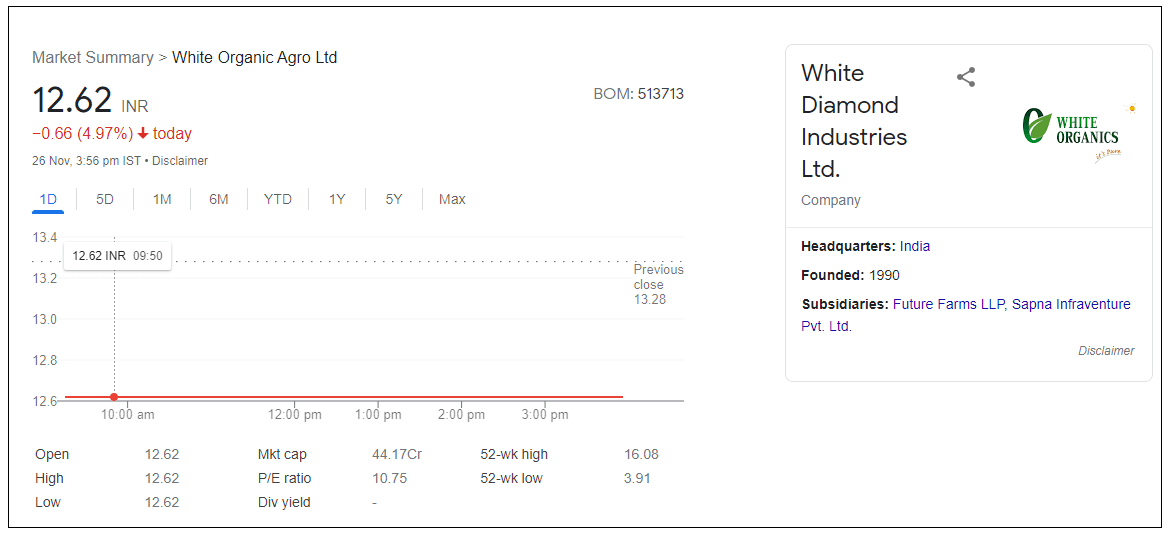The image size is (1169, 536).
Task: Click Disclaimer link under the price timestamp
Action: (x=180, y=160)
